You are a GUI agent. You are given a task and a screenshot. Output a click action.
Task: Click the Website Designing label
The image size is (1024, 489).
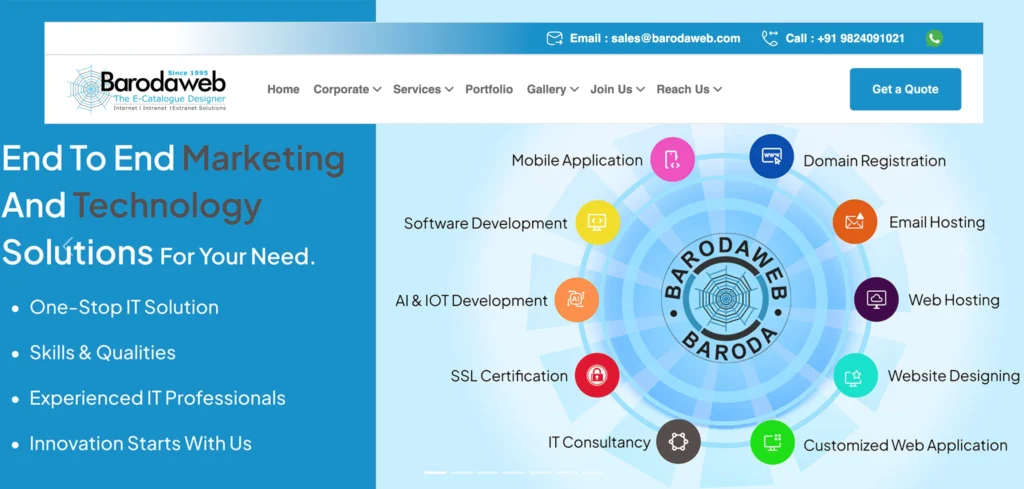[953, 376]
